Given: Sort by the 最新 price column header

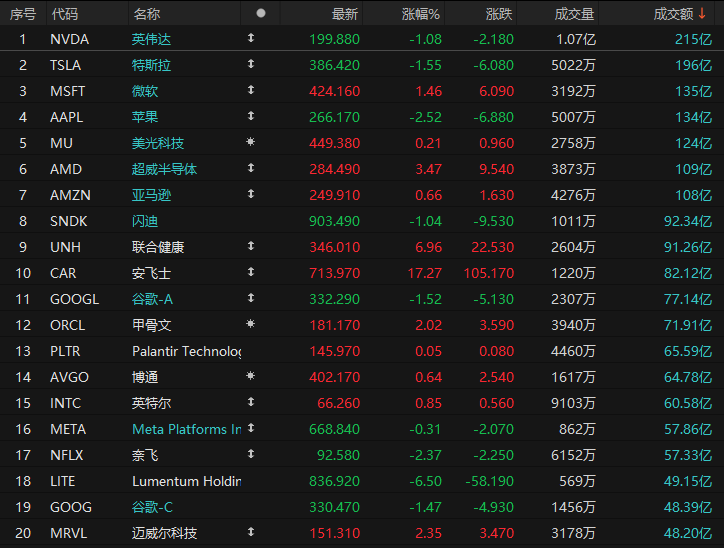Looking at the screenshot, I should (344, 14).
